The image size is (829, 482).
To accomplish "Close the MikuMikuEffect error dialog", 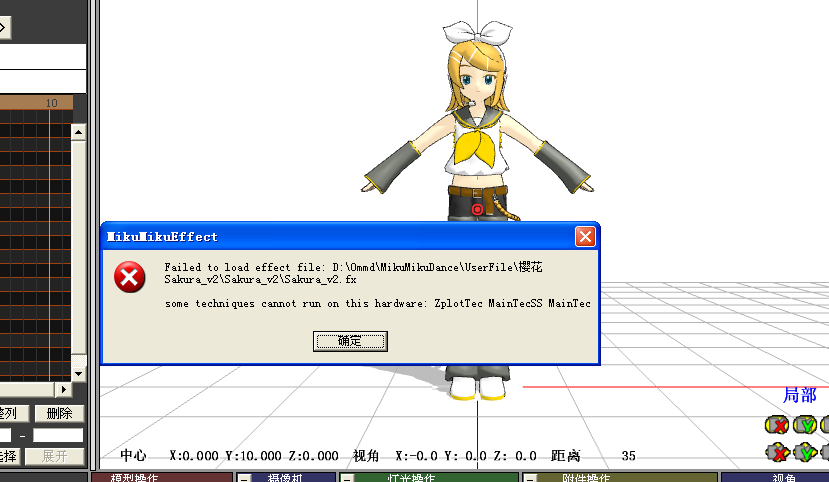I will click(585, 236).
